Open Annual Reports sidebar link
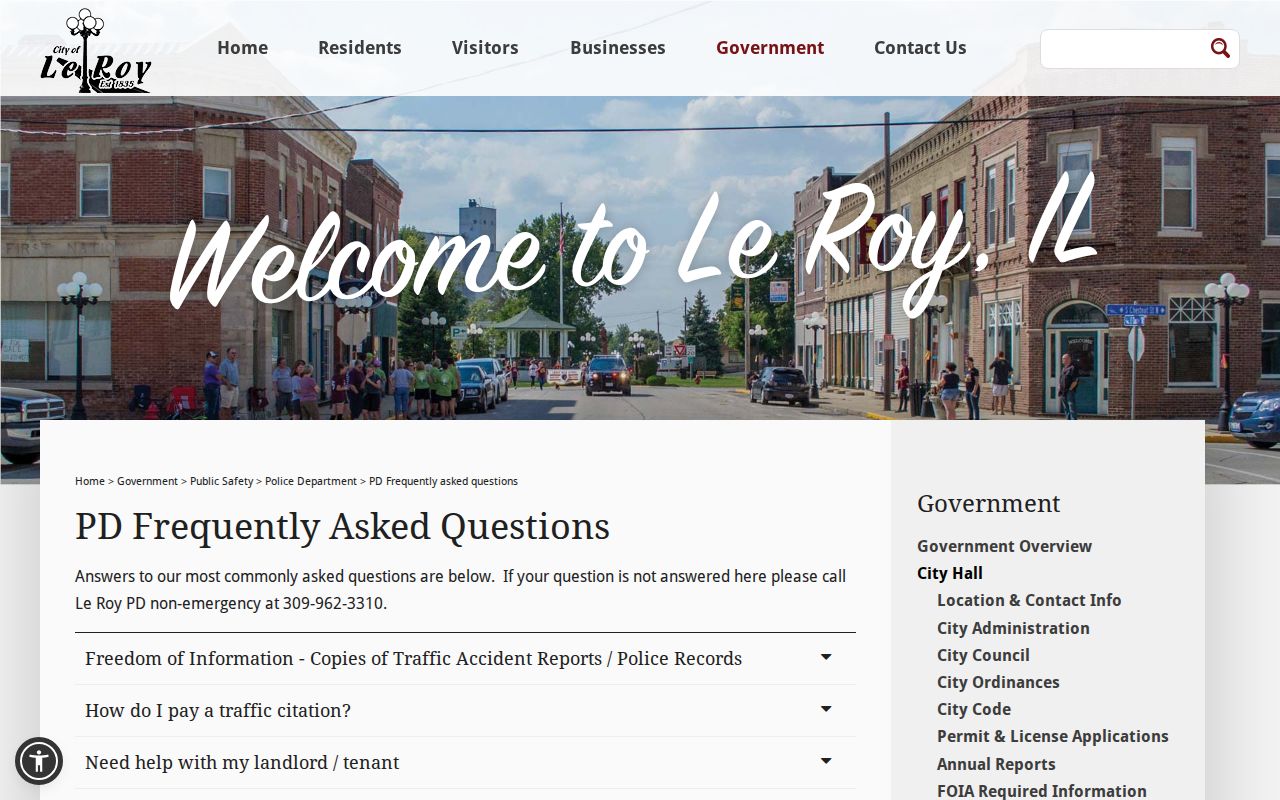 996,764
